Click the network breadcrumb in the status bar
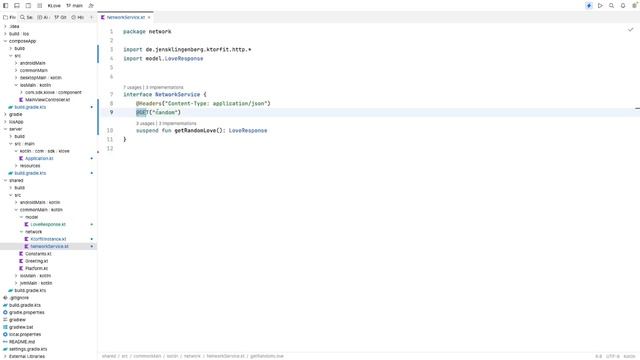Image resolution: width=640 pixels, height=360 pixels. [192, 356]
